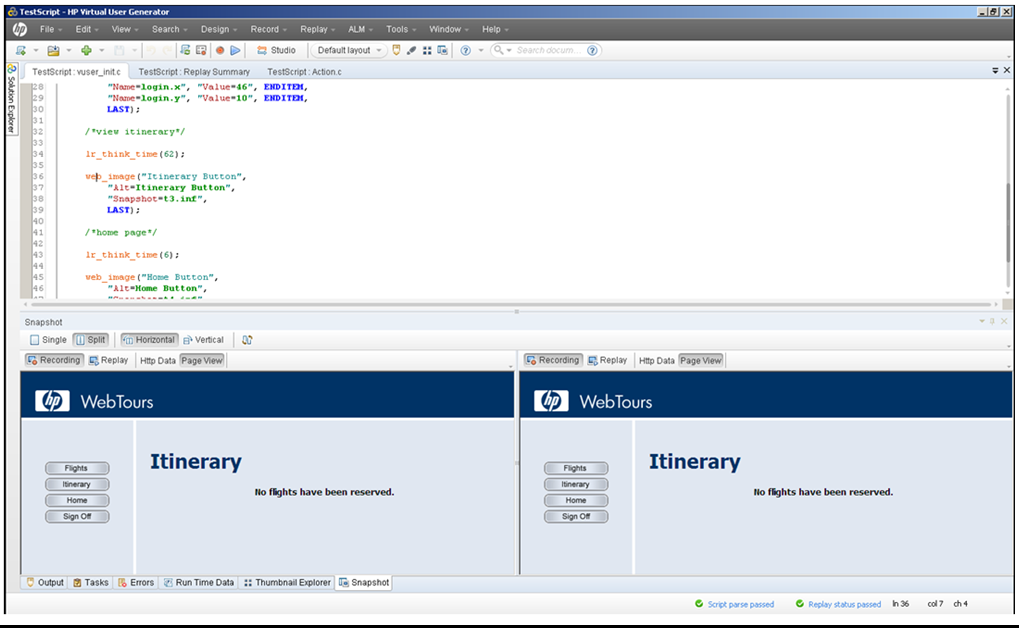Select Http Data in the left snapshot pane
This screenshot has width=1021, height=630.
[158, 361]
